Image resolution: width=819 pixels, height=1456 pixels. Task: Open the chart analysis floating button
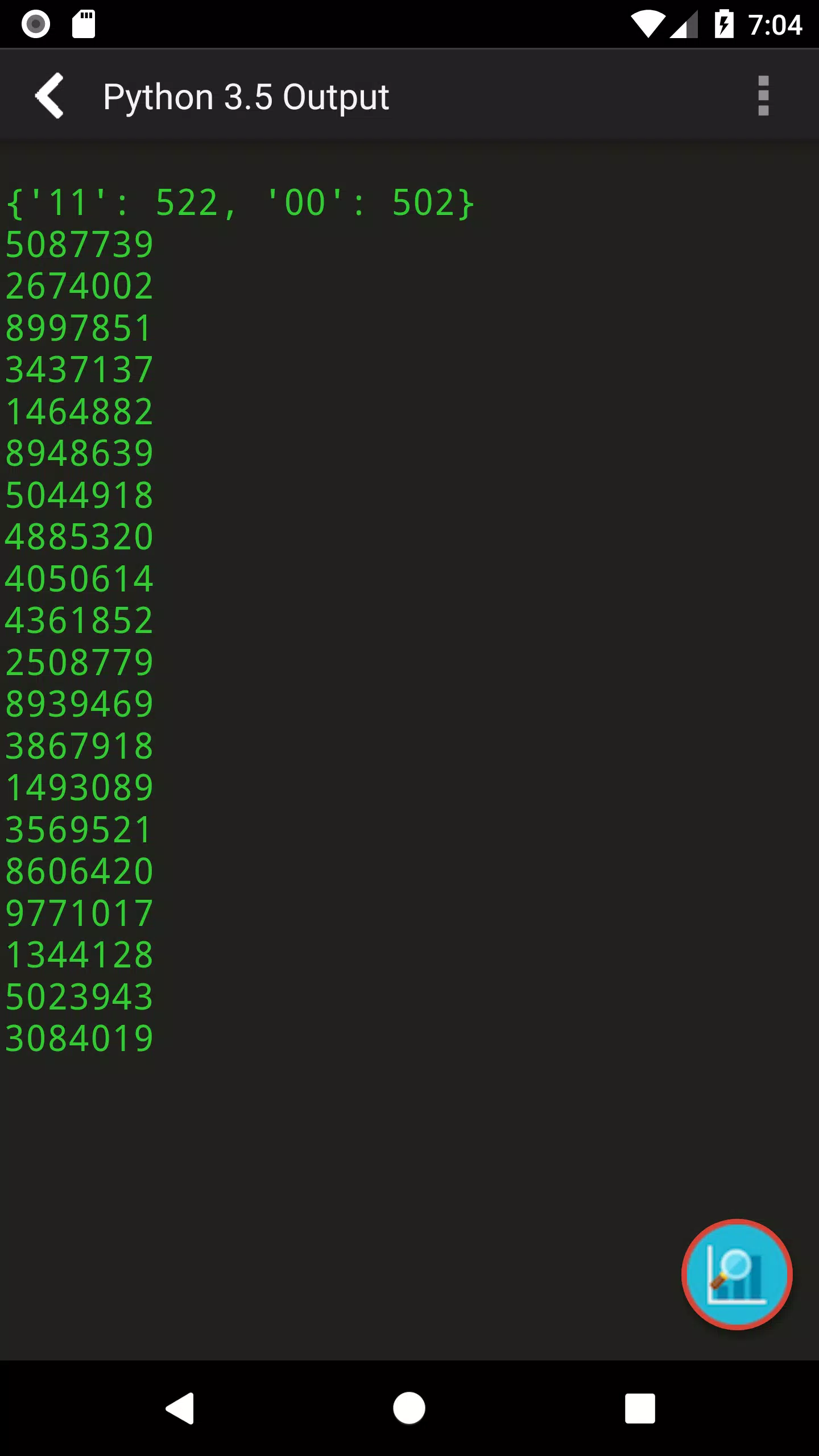point(737,1275)
